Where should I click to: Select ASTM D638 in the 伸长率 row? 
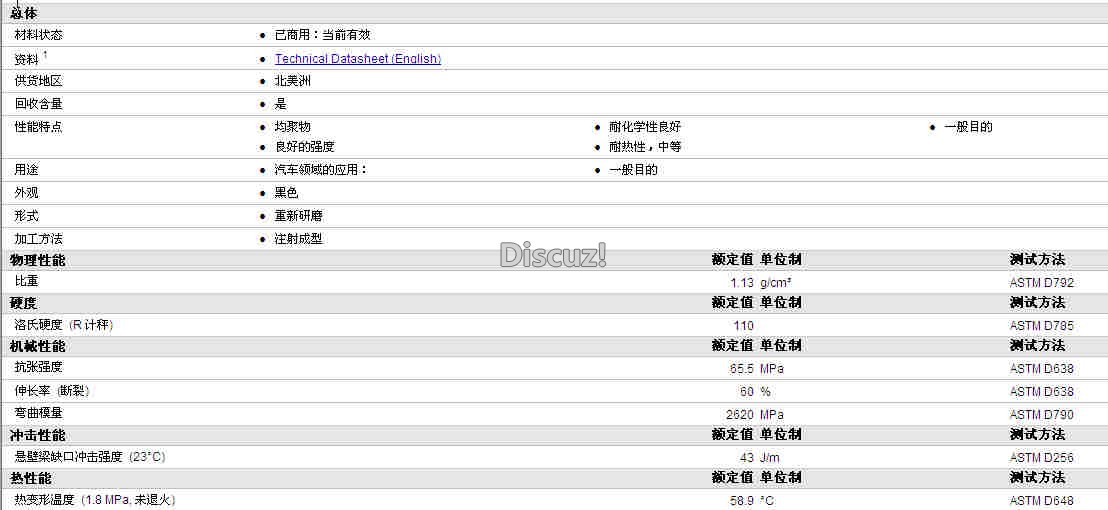pos(1042,391)
